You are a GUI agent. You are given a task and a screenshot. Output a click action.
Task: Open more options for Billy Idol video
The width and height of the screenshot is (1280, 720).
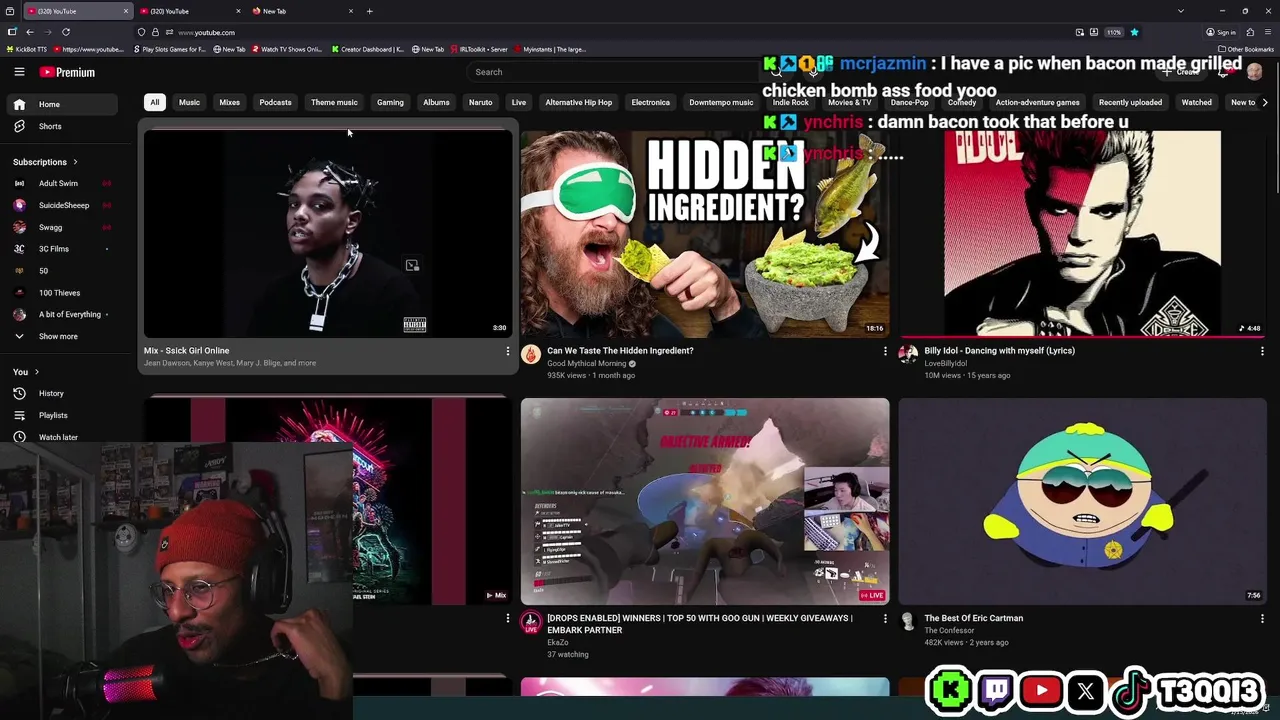click(1261, 351)
